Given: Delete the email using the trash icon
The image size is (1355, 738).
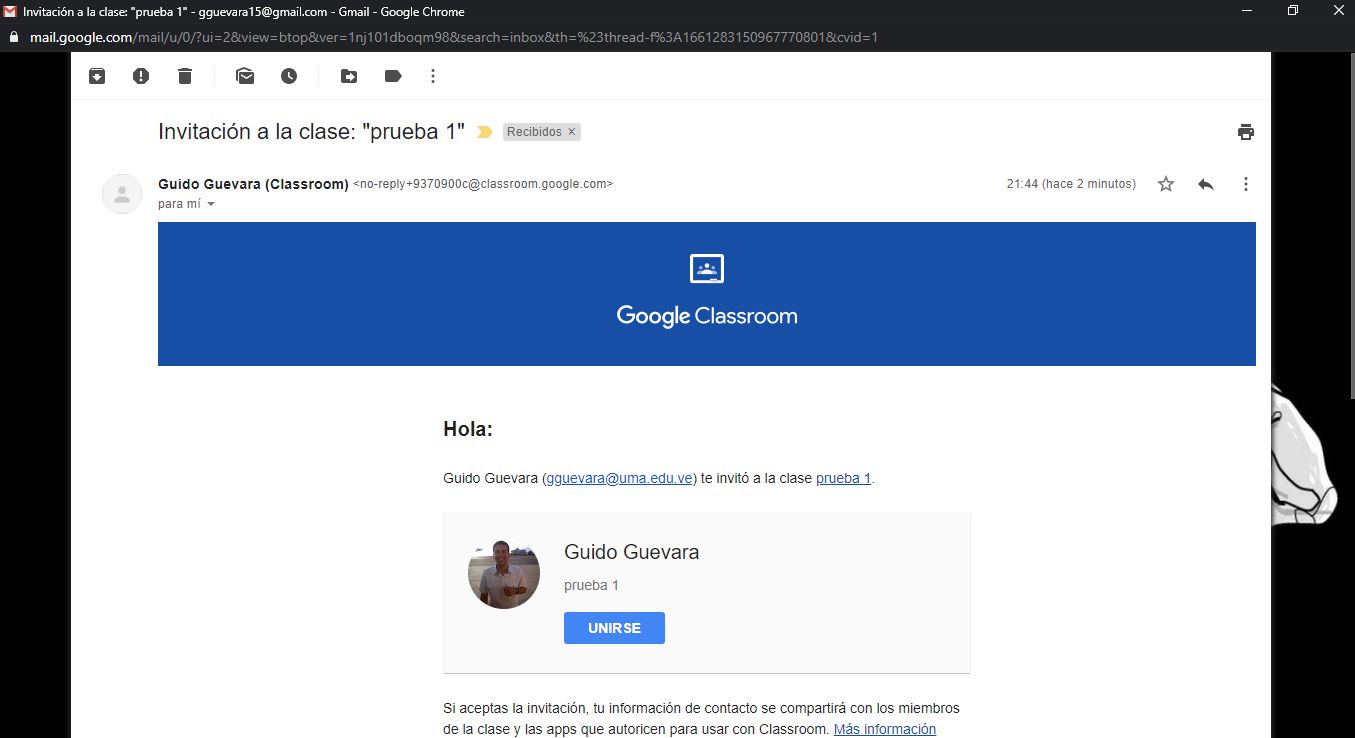Looking at the screenshot, I should pyautogui.click(x=184, y=75).
